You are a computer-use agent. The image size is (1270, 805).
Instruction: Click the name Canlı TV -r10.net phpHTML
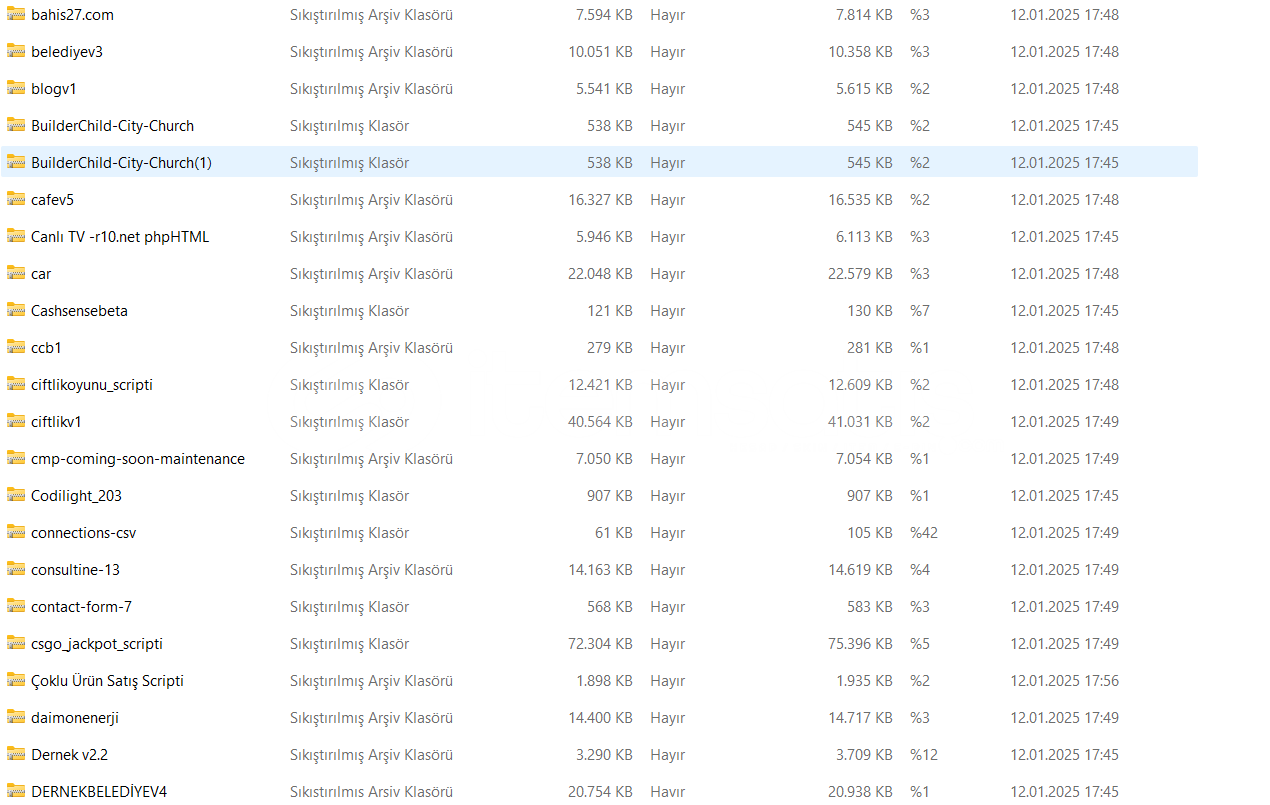pos(120,237)
